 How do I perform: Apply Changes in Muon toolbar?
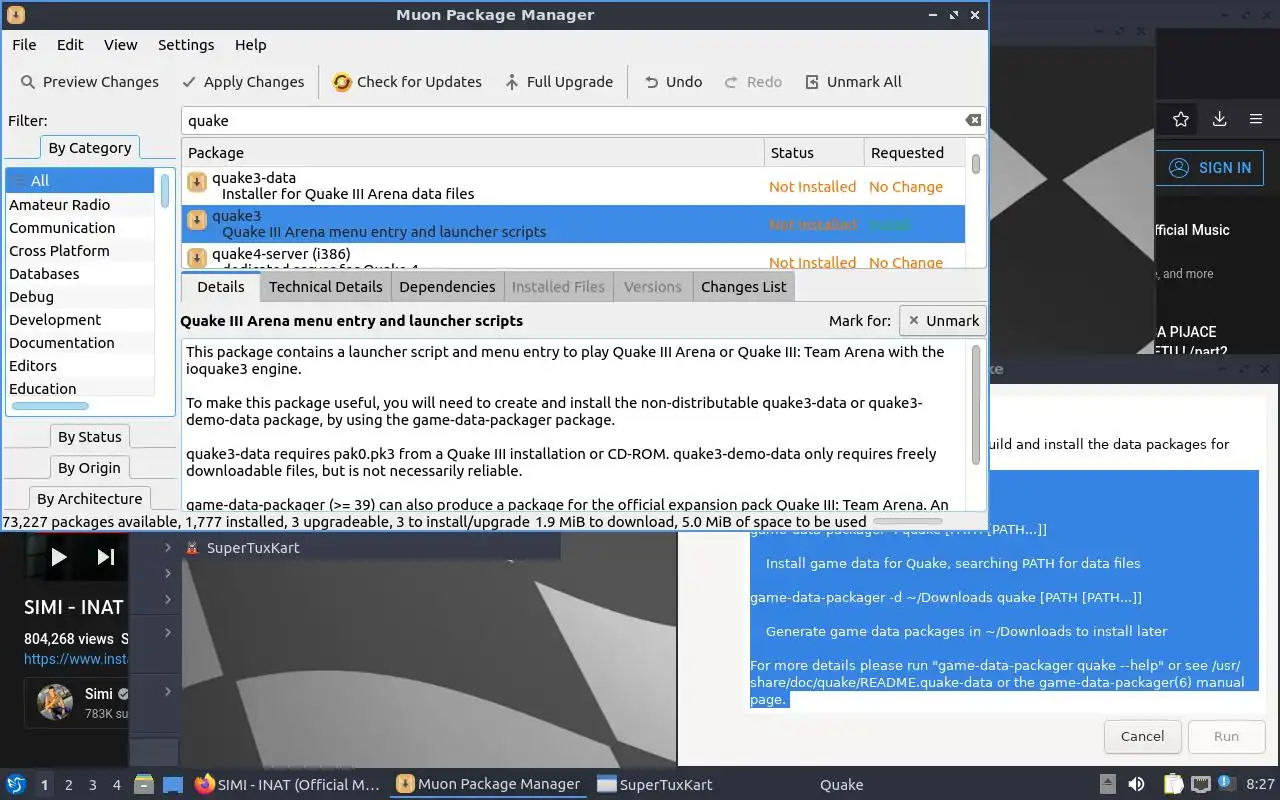(x=243, y=82)
